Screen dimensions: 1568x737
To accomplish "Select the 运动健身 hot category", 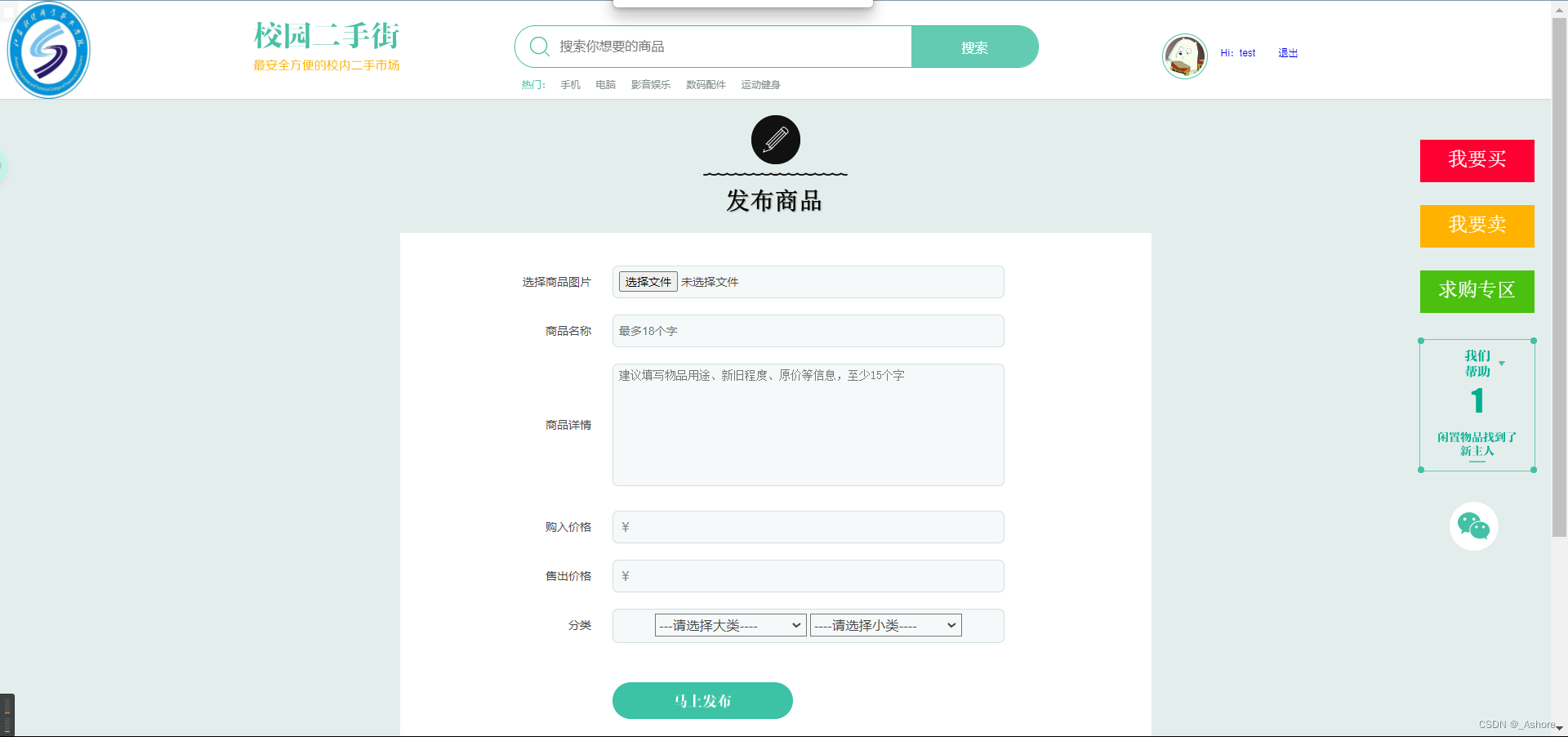I will [760, 84].
